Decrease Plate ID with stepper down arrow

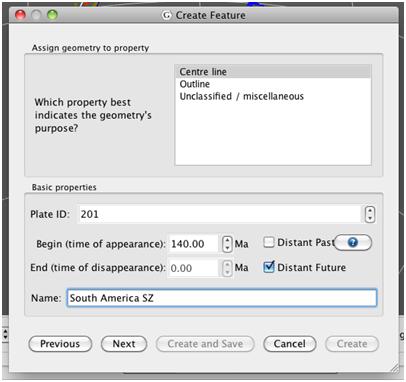coord(370,218)
